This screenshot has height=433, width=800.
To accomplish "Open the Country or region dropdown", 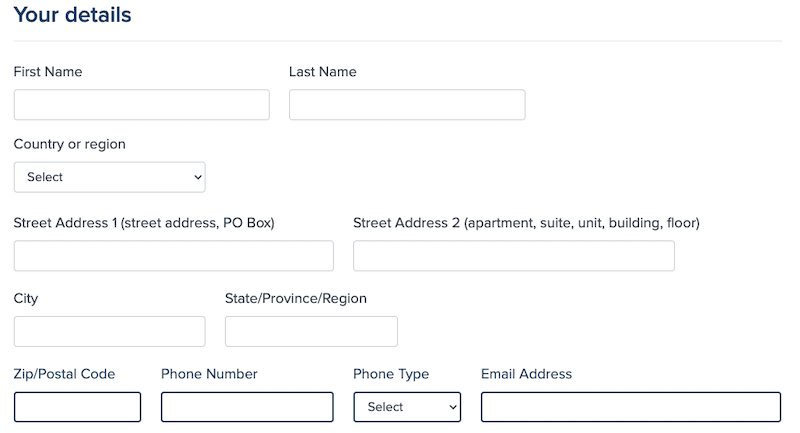I will pyautogui.click(x=109, y=177).
